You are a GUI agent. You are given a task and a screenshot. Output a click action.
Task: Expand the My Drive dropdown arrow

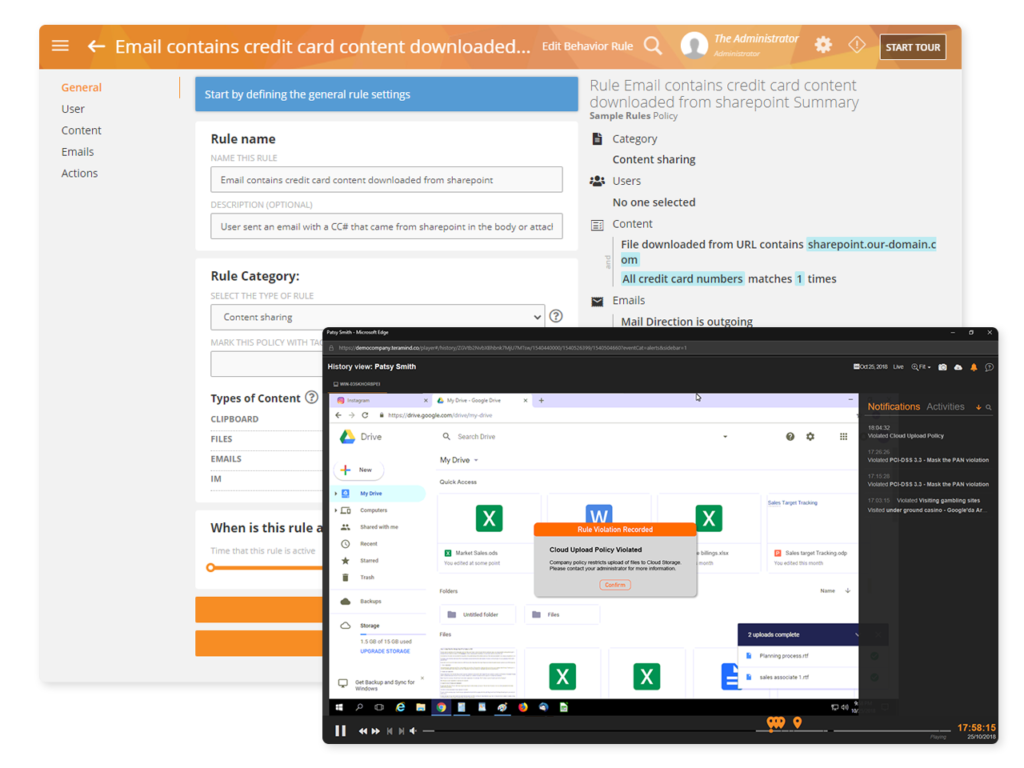[476, 461]
